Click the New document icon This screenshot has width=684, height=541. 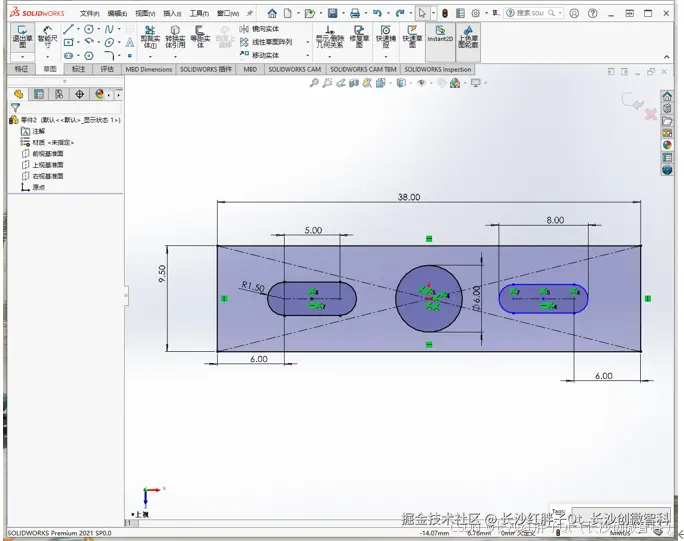288,14
